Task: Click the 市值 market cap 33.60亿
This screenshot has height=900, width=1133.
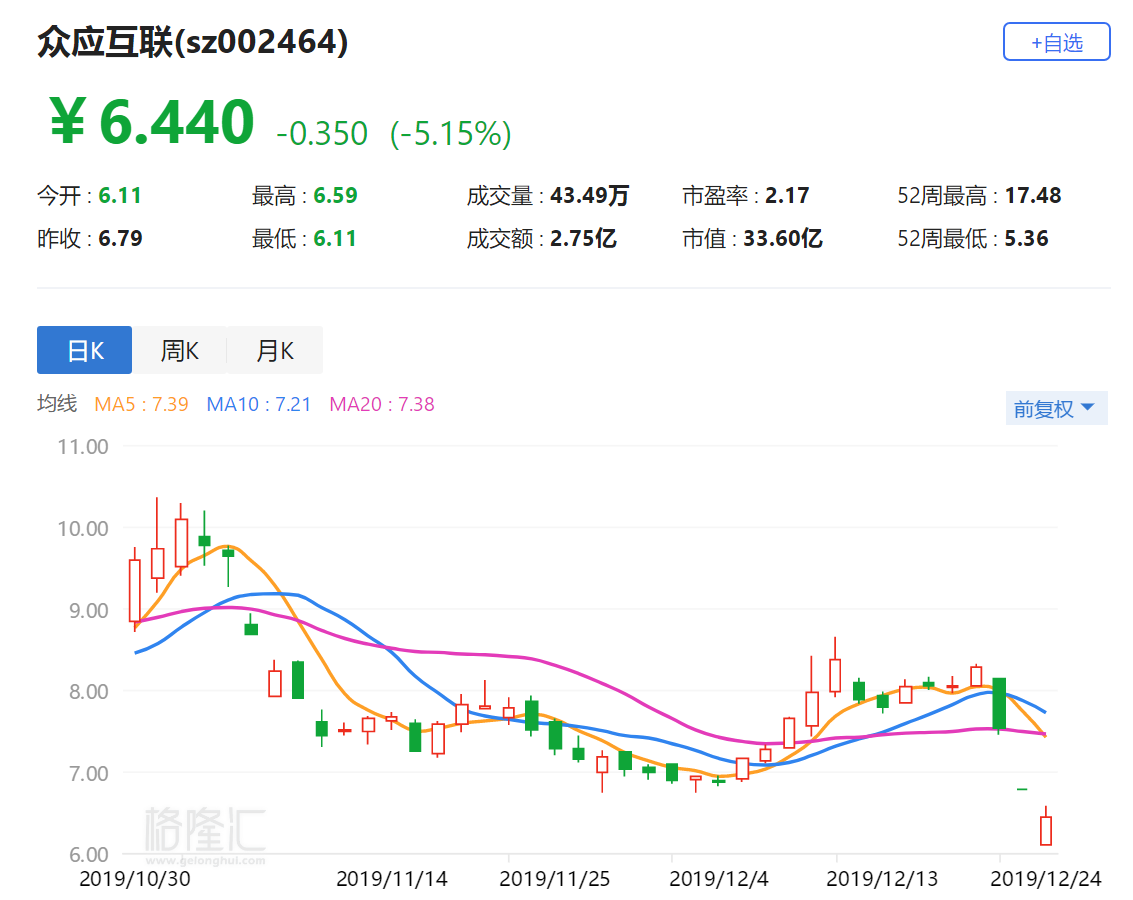Action: [783, 238]
